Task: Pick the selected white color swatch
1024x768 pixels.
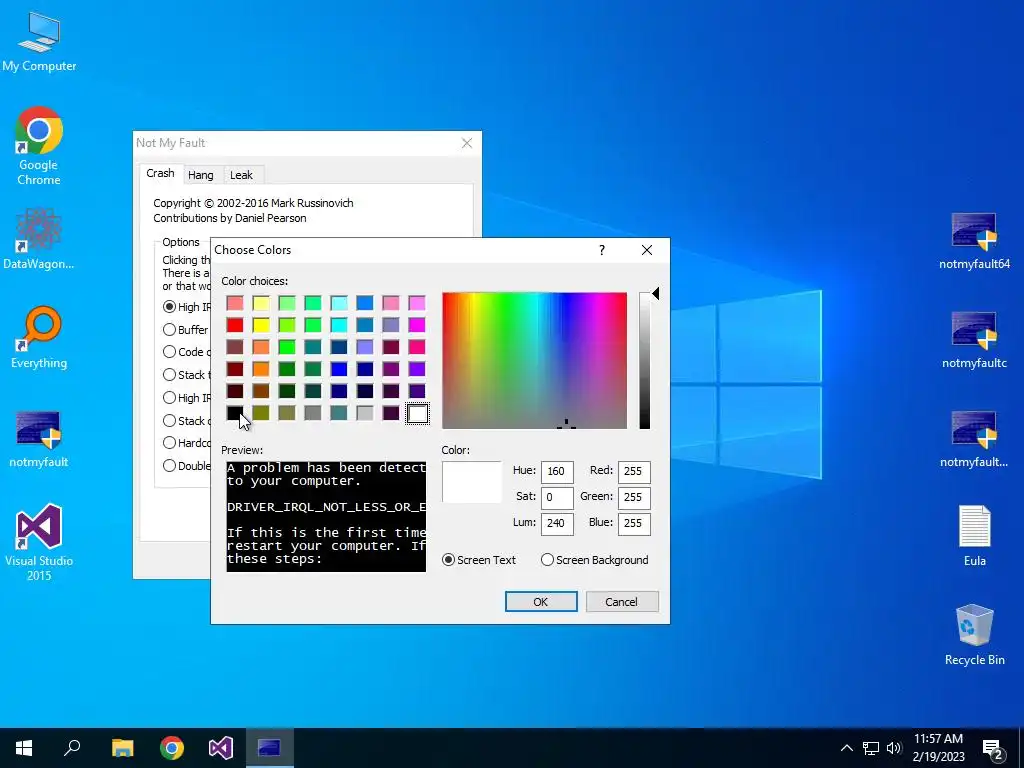Action: pos(417,413)
